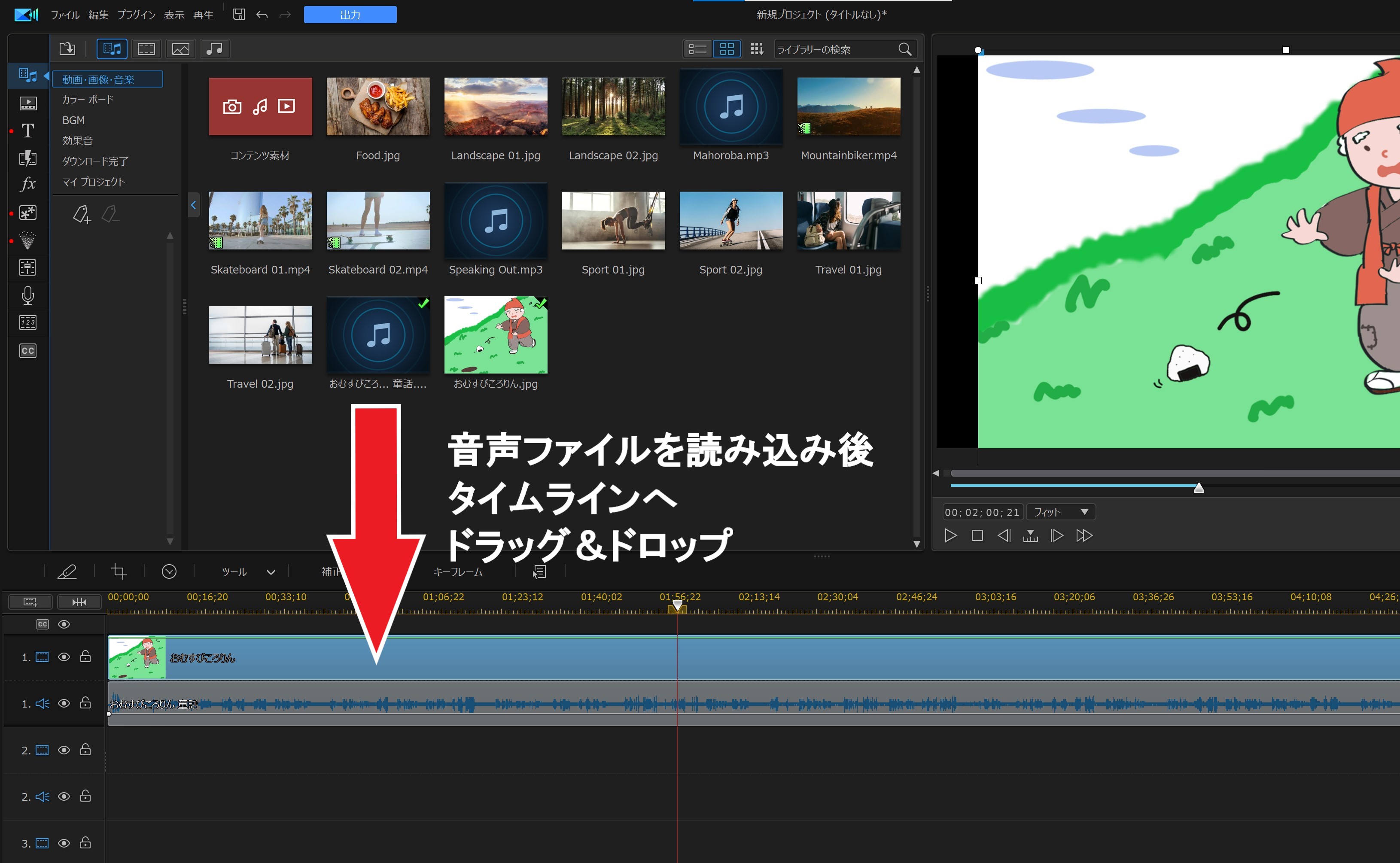1400x863 pixels.
Task: Hide video track 1 with eye icon
Action: [x=64, y=657]
